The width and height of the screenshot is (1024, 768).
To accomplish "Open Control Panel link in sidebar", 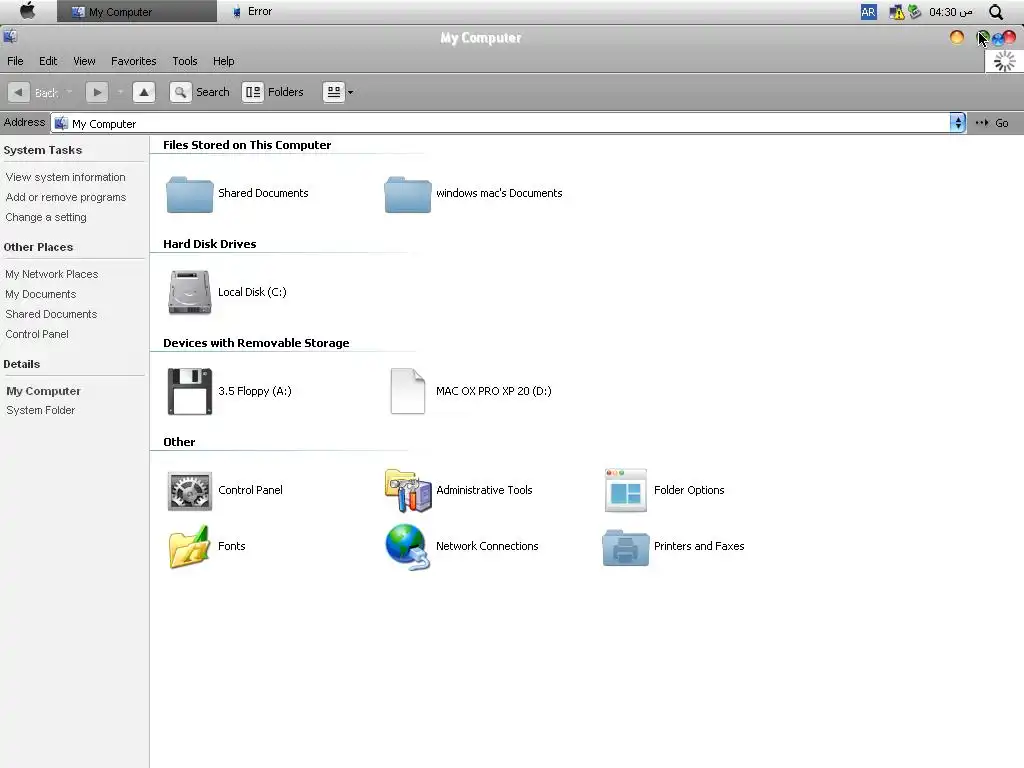I will click(37, 334).
